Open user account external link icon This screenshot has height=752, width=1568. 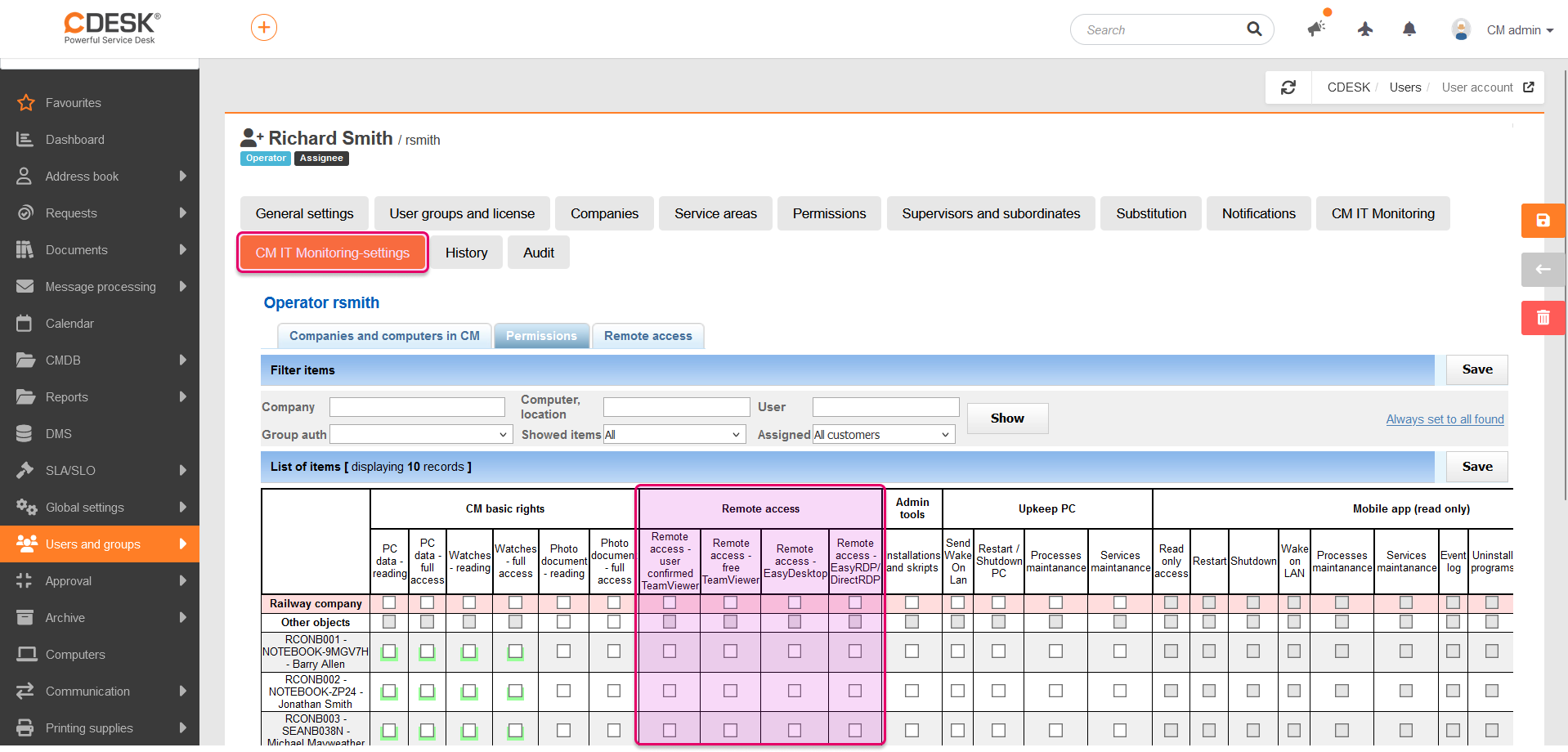pos(1529,87)
